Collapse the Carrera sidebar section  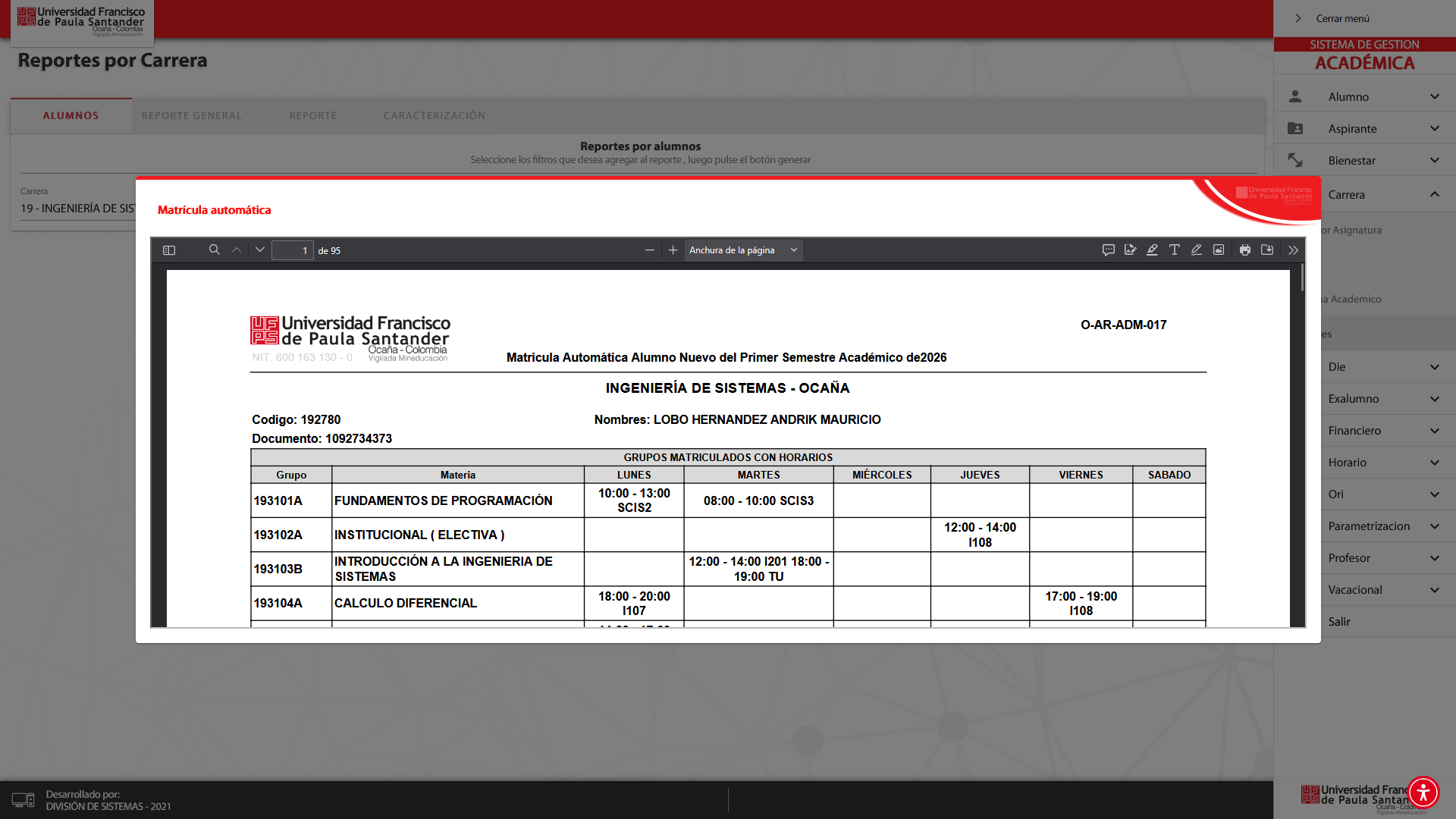tap(1434, 195)
